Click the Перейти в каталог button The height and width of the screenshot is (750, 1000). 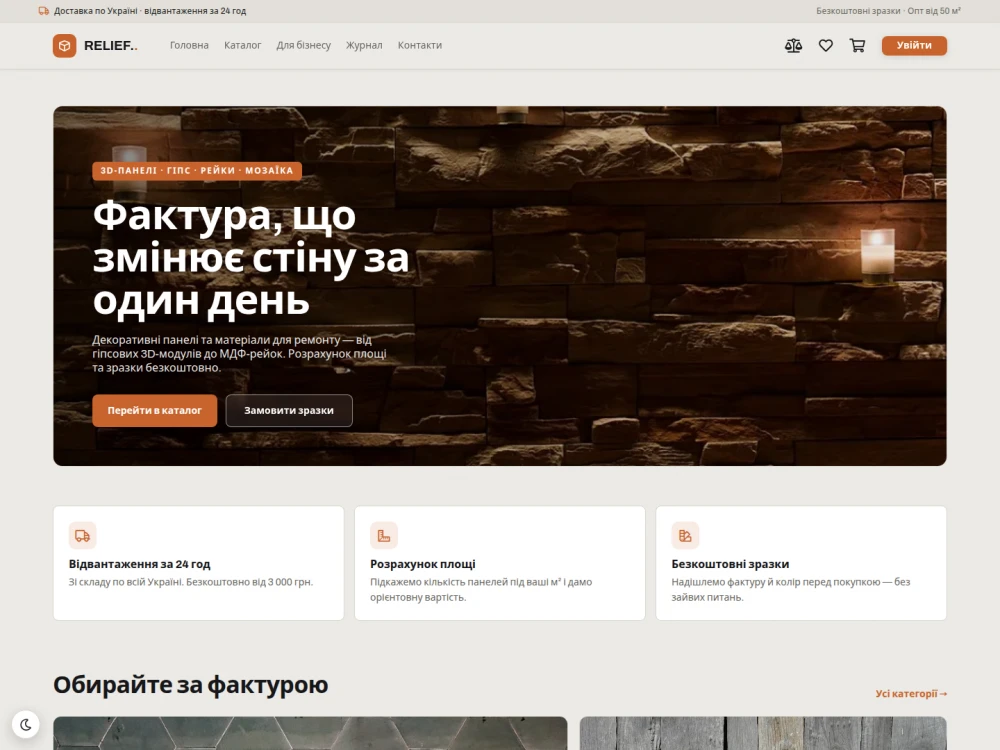[x=154, y=410]
